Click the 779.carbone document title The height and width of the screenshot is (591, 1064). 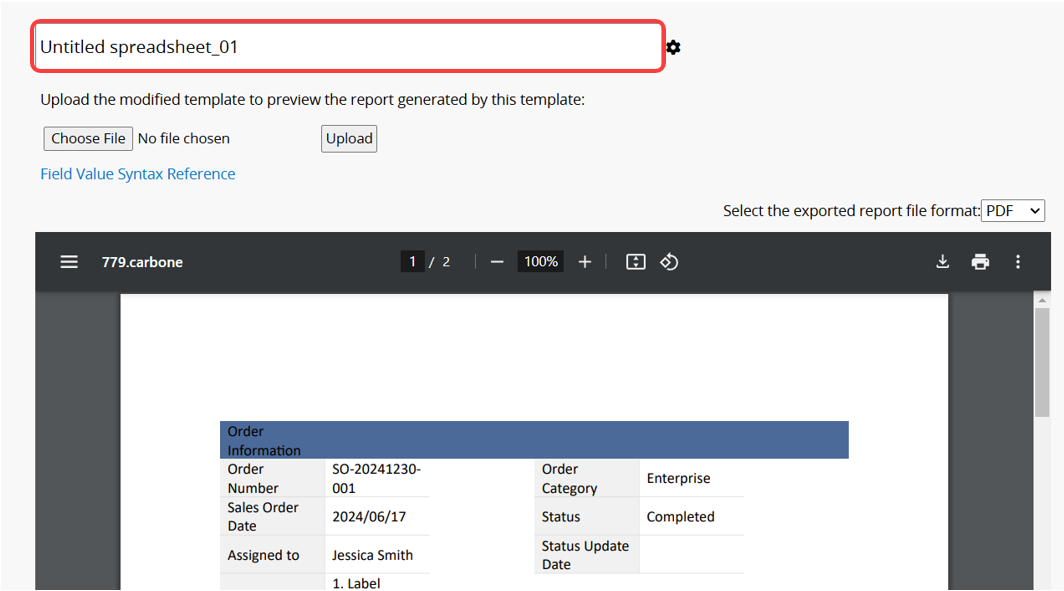click(x=142, y=262)
